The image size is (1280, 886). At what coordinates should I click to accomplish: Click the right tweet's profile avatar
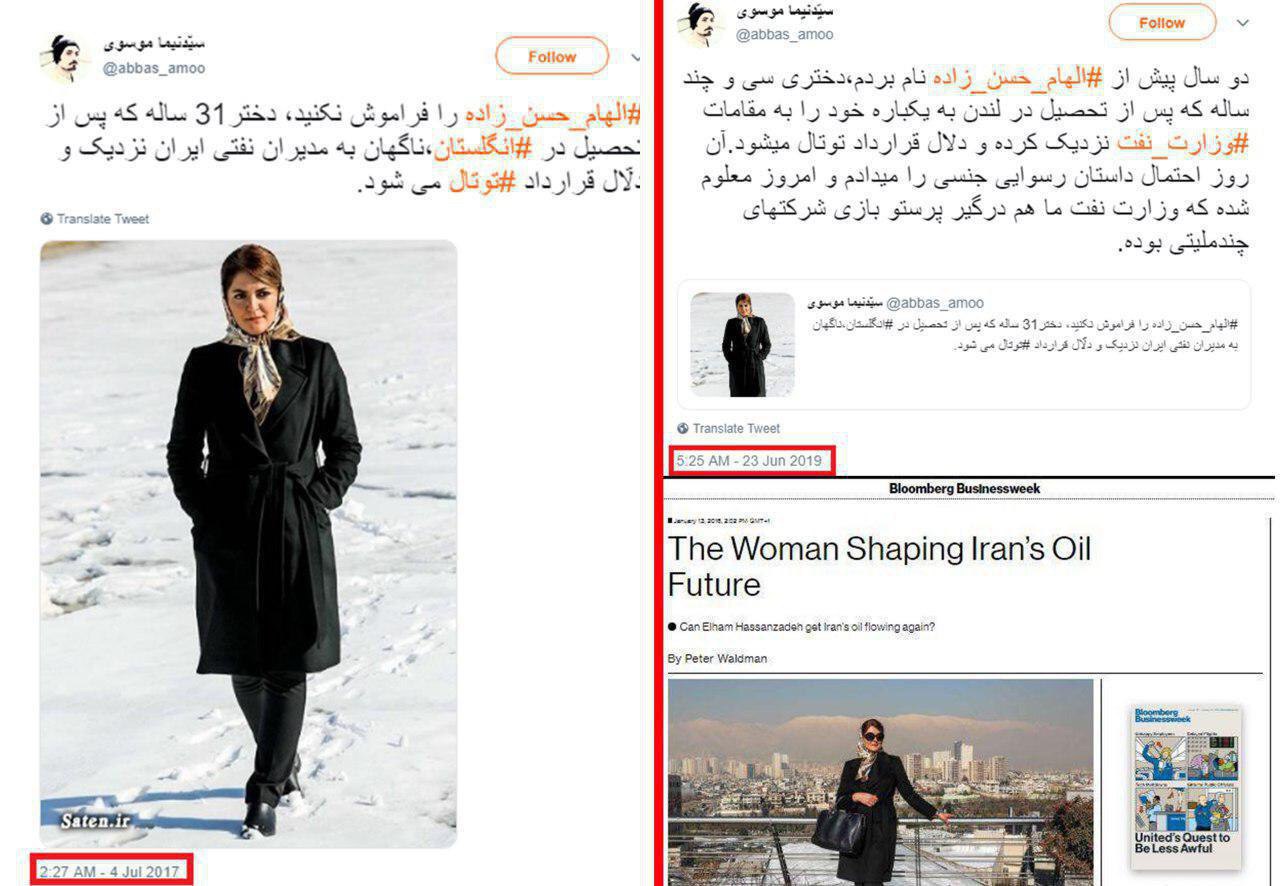pos(701,24)
